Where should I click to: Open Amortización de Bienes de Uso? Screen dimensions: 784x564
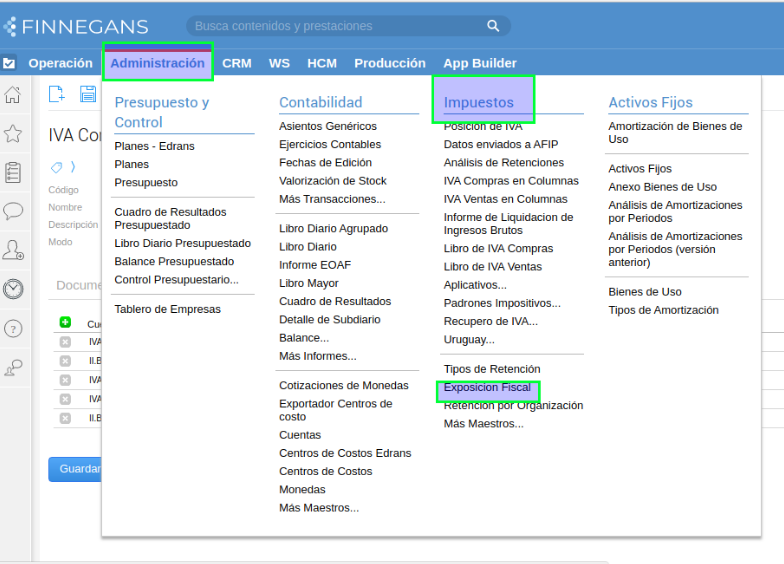675,132
